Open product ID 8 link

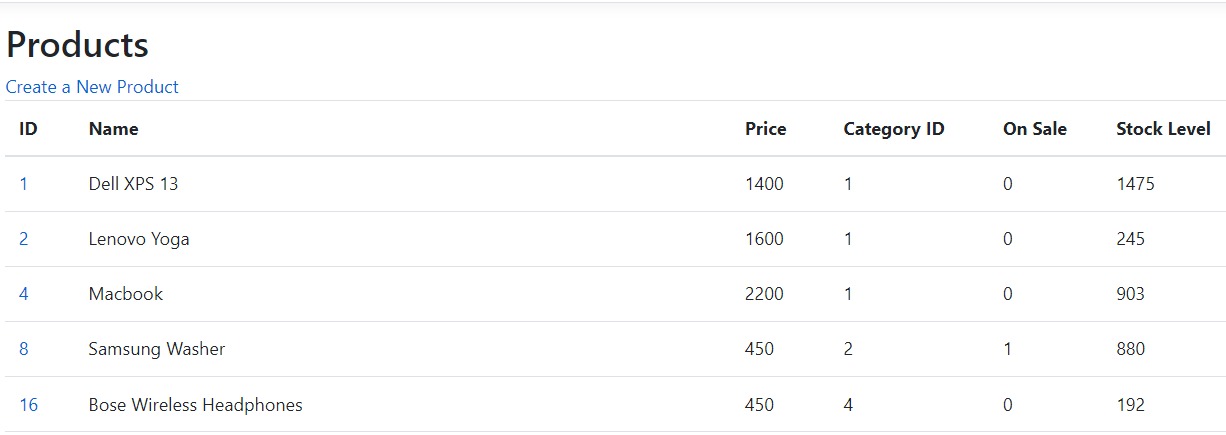point(23,349)
